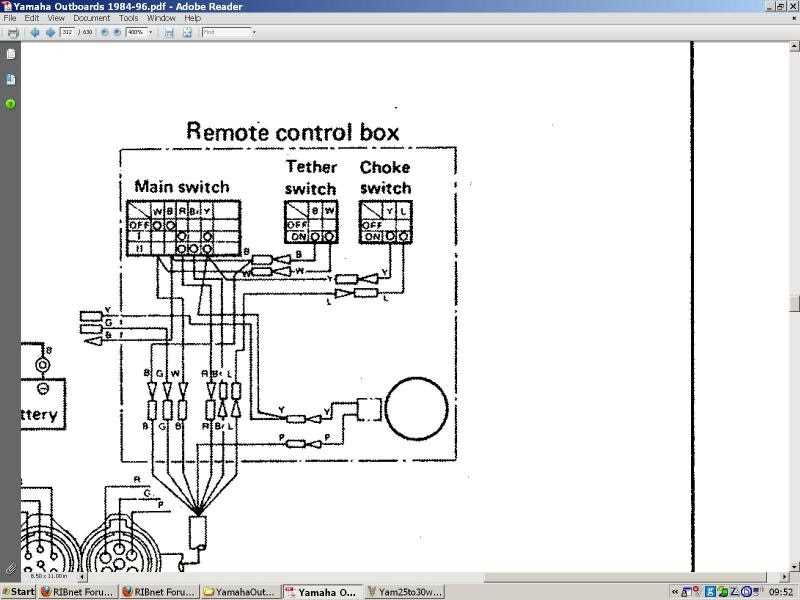Click the page number input field
The height and width of the screenshot is (600, 800).
(x=68, y=32)
